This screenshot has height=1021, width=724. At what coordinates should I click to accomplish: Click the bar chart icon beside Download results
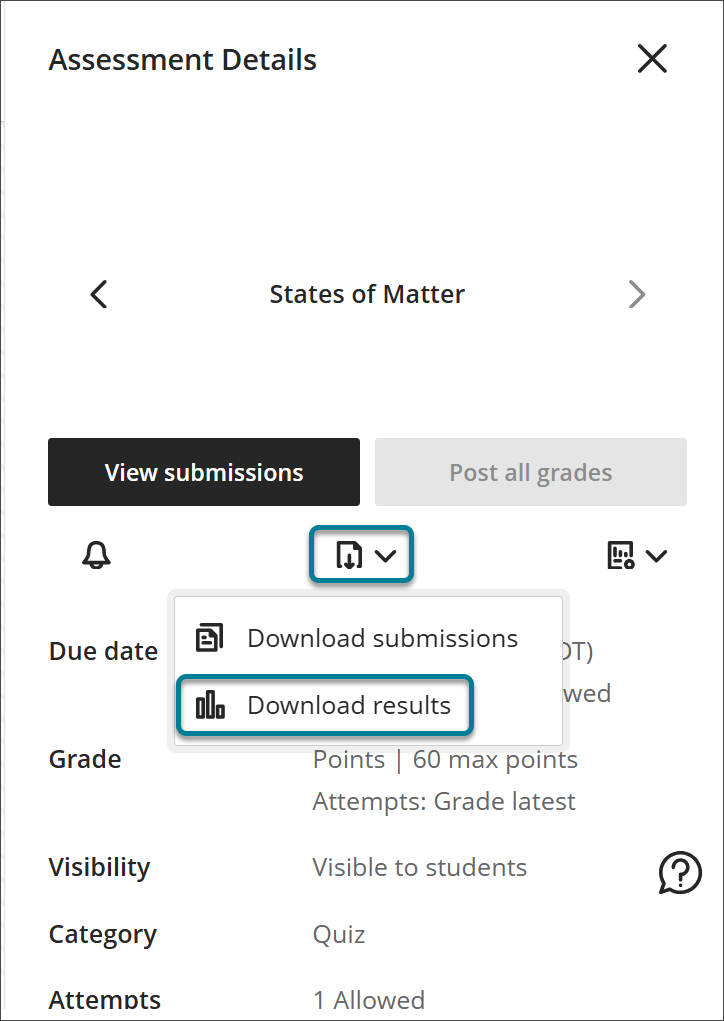(x=210, y=705)
